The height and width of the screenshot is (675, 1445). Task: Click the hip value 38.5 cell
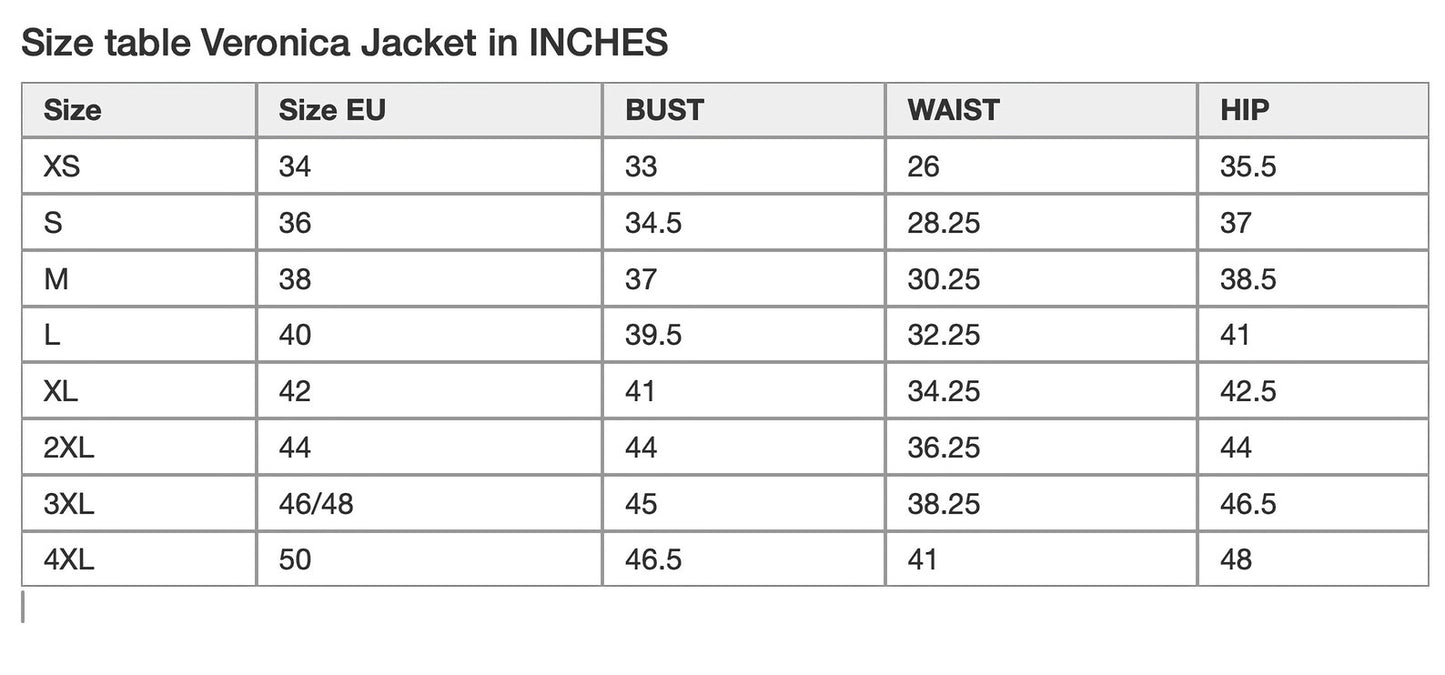click(1248, 278)
